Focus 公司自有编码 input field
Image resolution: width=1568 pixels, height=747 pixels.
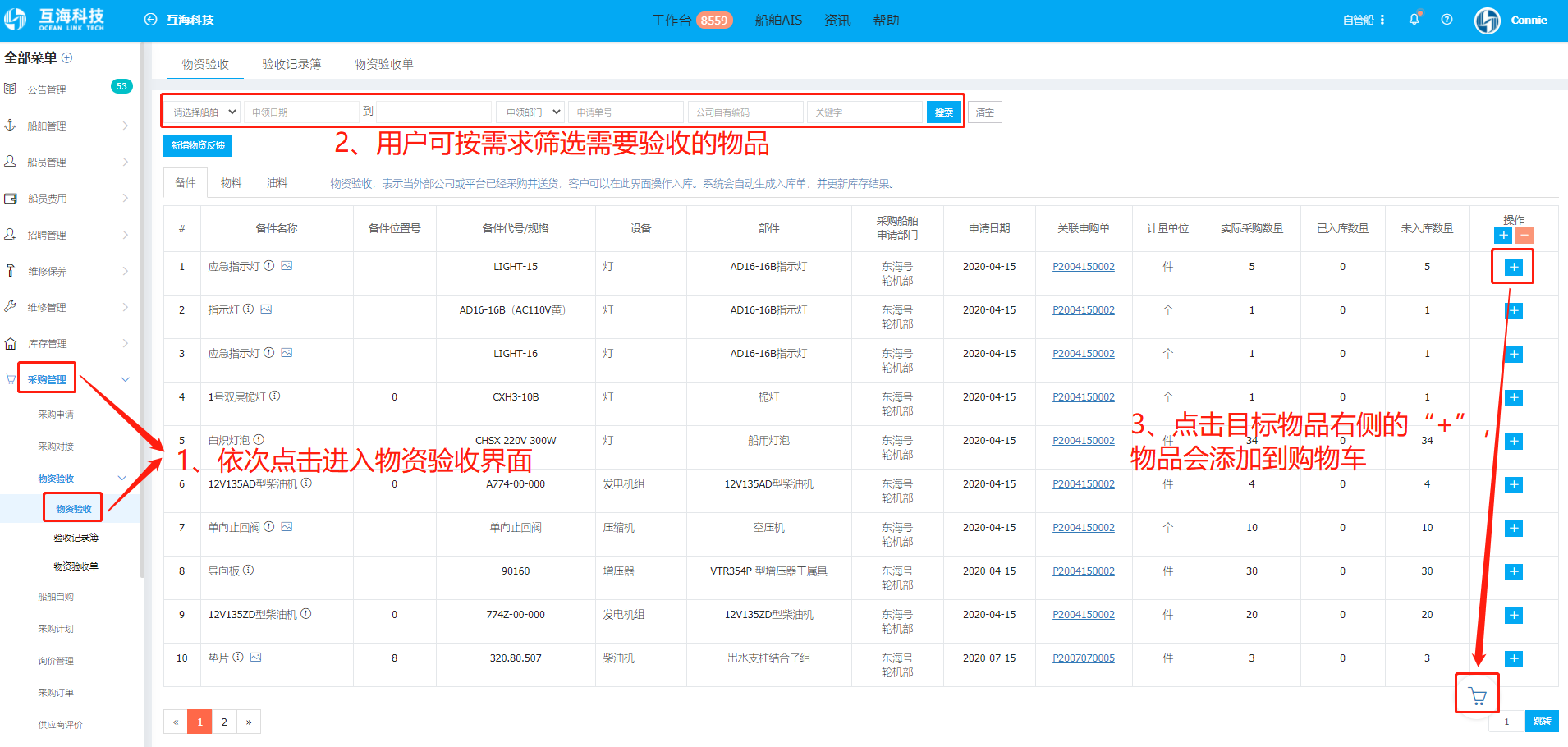tap(746, 112)
